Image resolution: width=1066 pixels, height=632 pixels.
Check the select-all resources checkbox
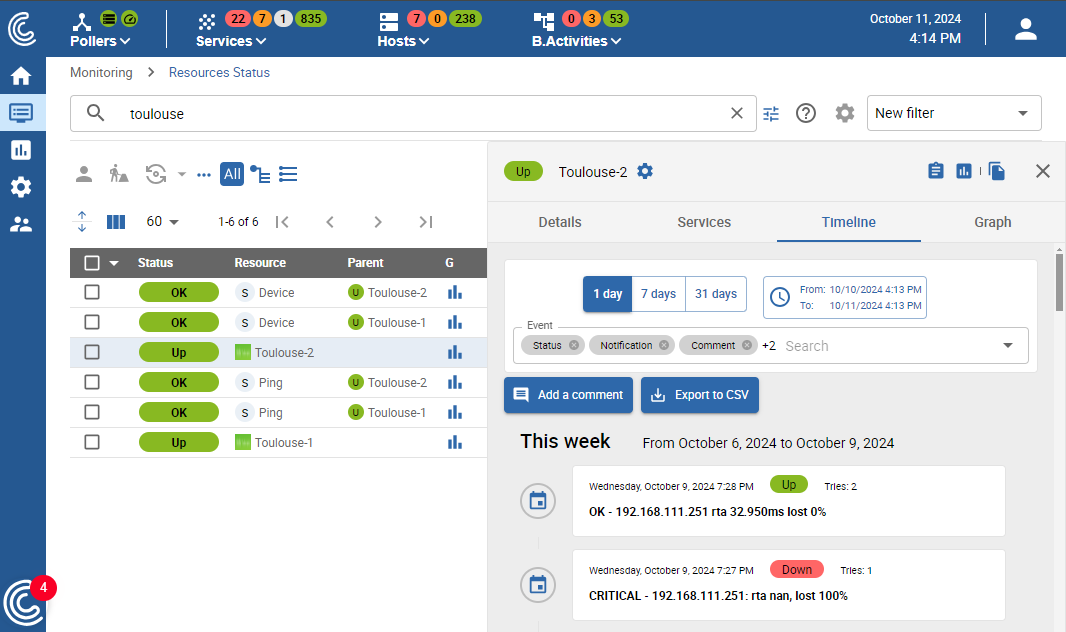pos(92,262)
